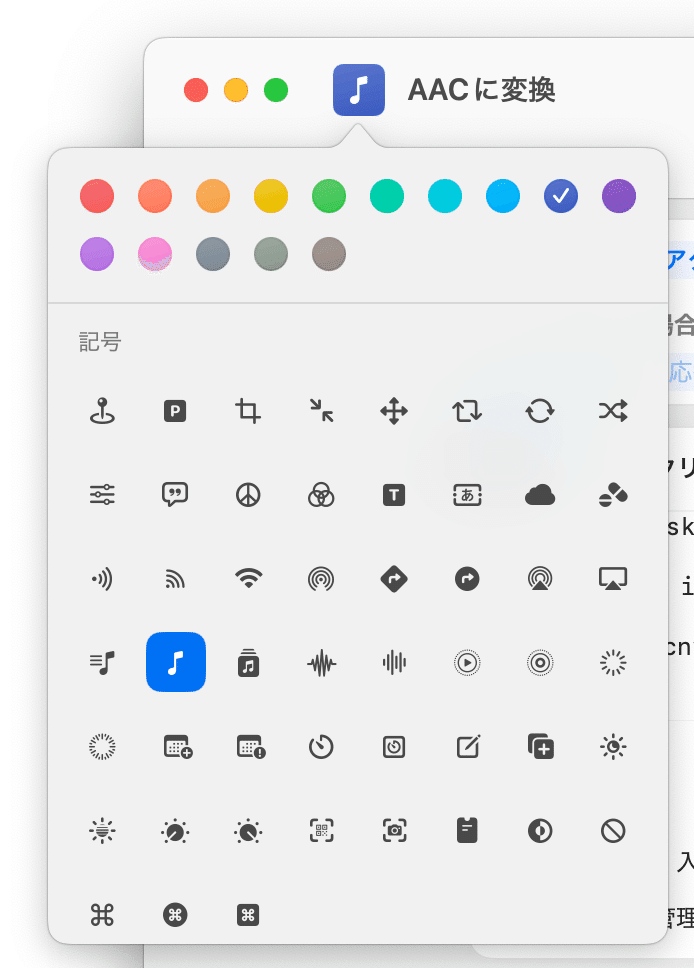Set icon color to yellow
The height and width of the screenshot is (968, 694).
[x=271, y=196]
